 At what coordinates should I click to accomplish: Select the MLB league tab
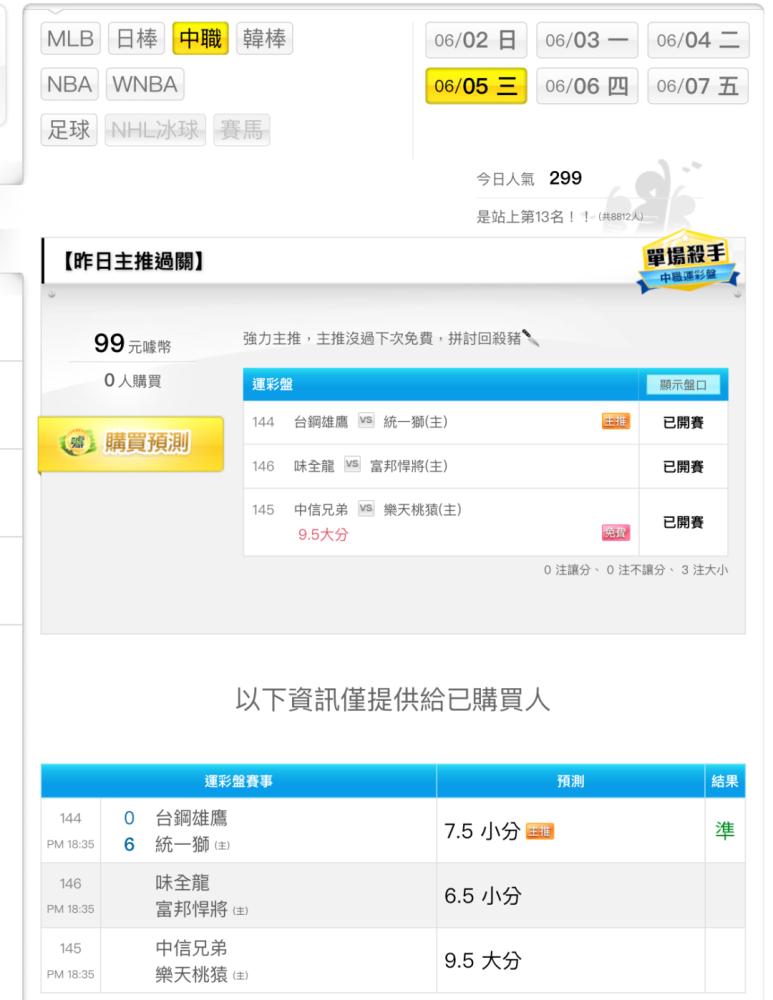click(x=71, y=38)
